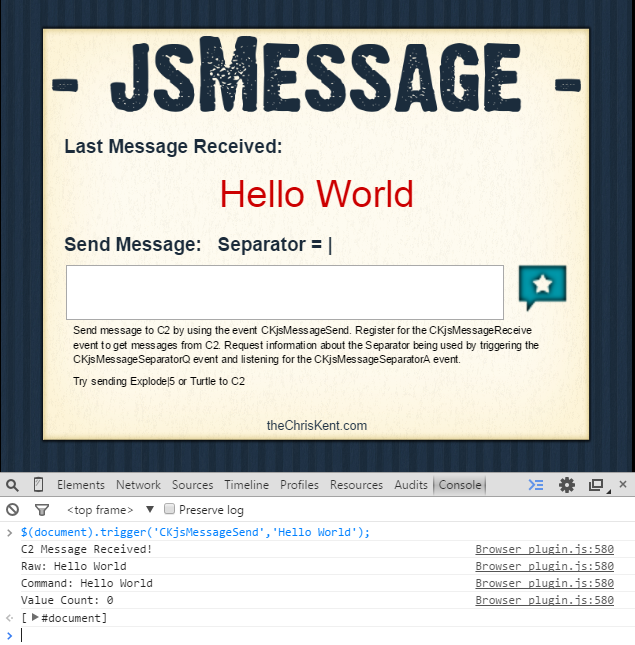Toggle mobile device emulation icon
Image resolution: width=635 pixels, height=645 pixels.
[38, 485]
